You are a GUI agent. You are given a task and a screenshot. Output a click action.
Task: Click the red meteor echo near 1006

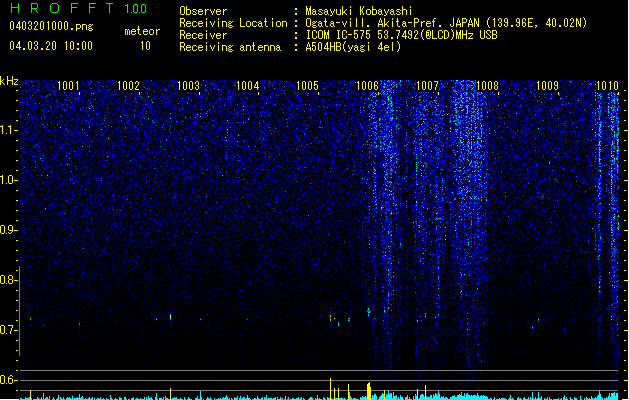tap(369, 311)
